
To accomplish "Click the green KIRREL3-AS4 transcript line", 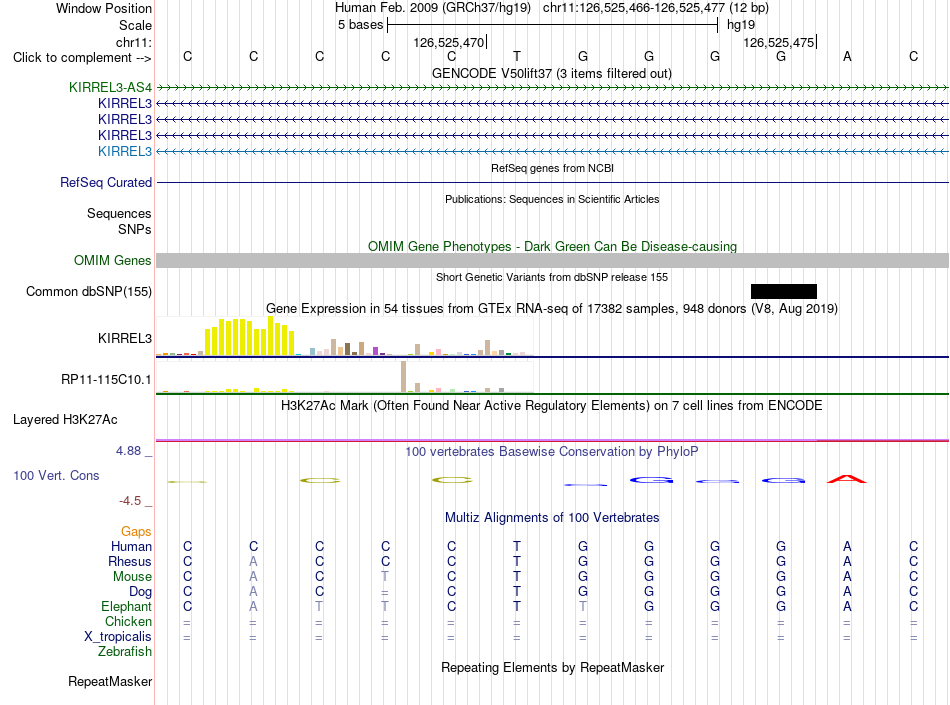I will pyautogui.click(x=552, y=88).
